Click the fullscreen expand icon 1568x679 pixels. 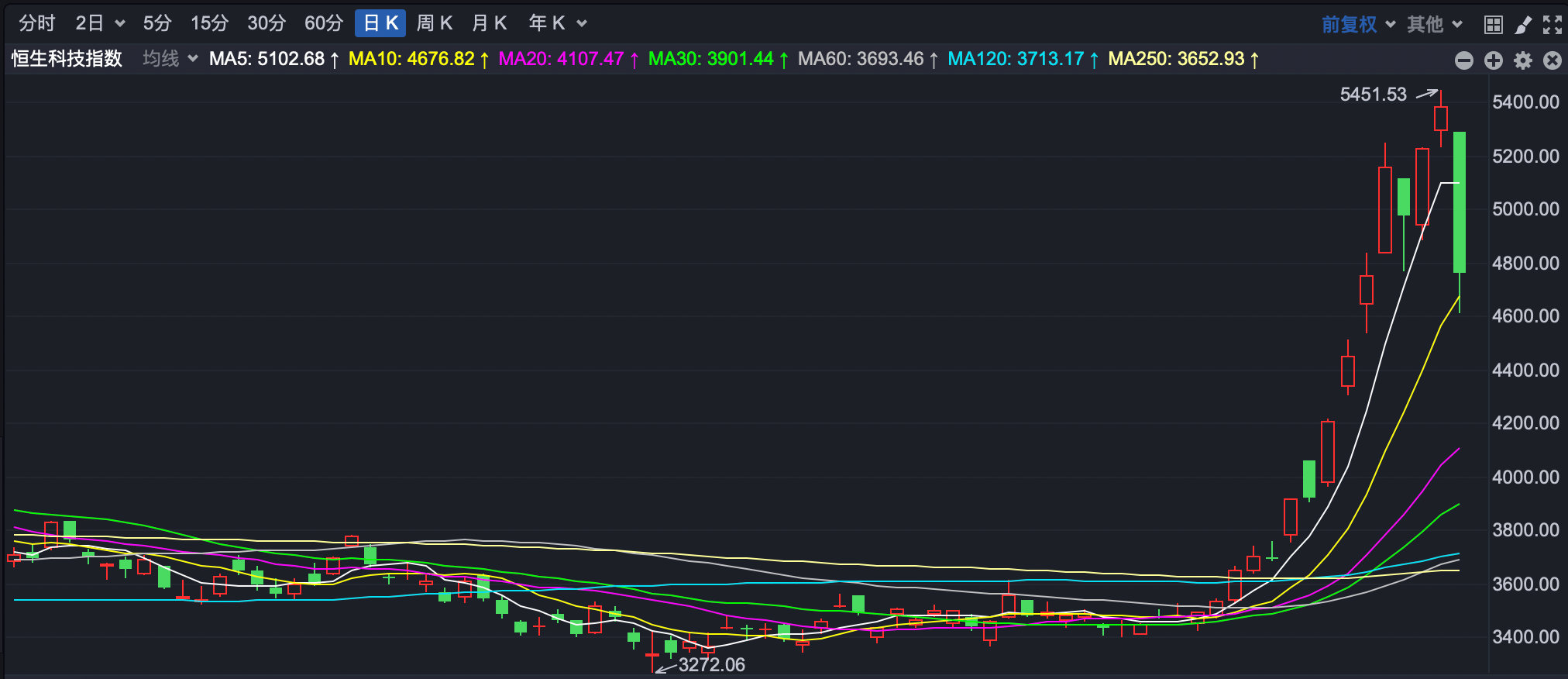click(x=1553, y=25)
